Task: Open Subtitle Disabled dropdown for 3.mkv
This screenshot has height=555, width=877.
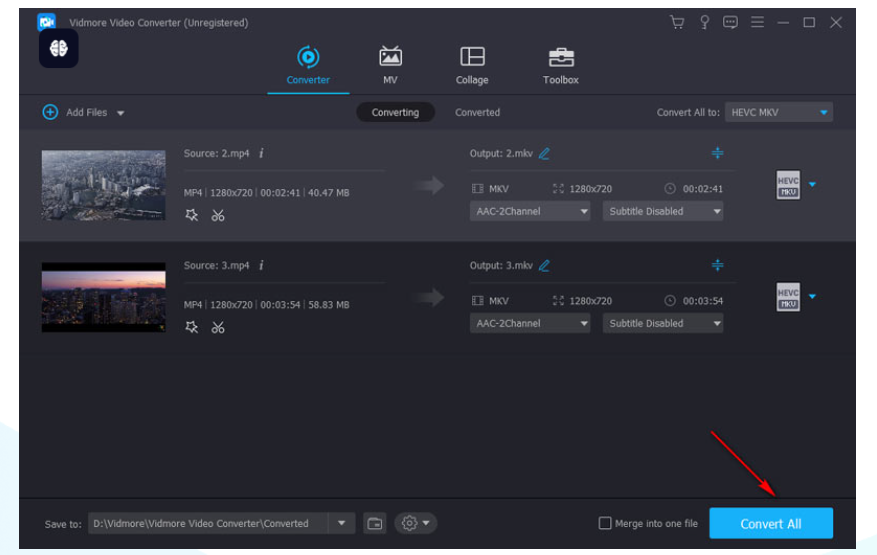Action: [x=663, y=323]
